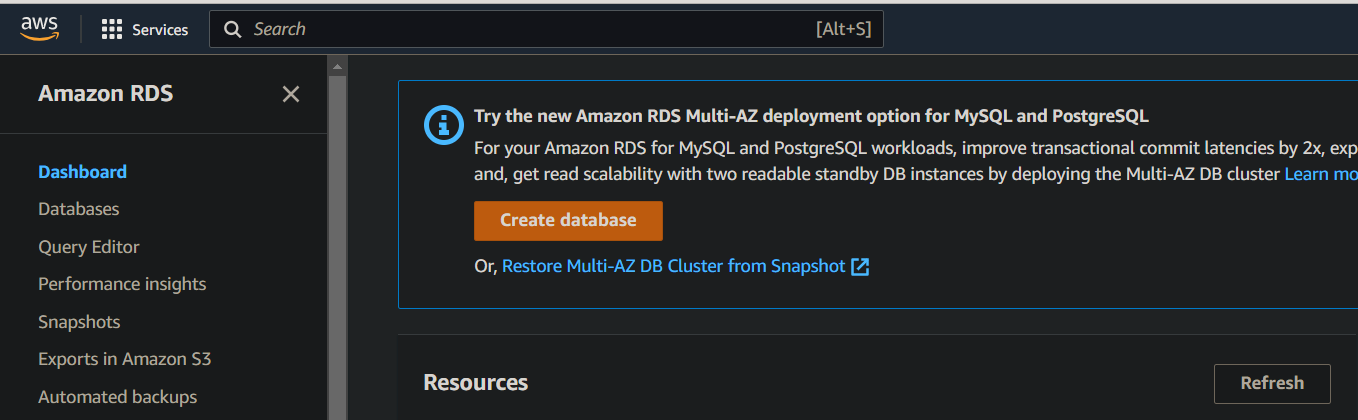Click the info circle icon in banner
The image size is (1358, 420).
pos(444,125)
